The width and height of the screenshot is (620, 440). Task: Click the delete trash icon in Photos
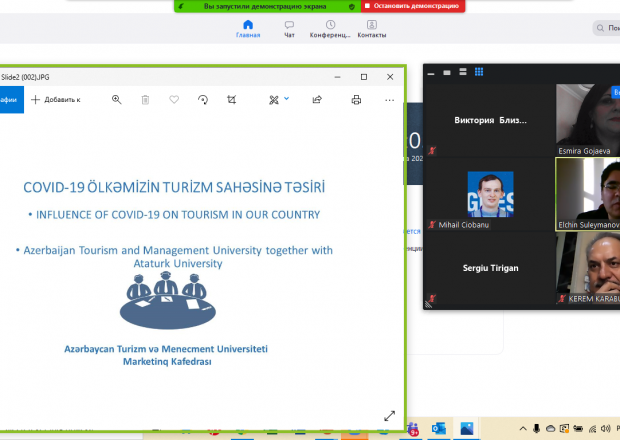pos(145,100)
